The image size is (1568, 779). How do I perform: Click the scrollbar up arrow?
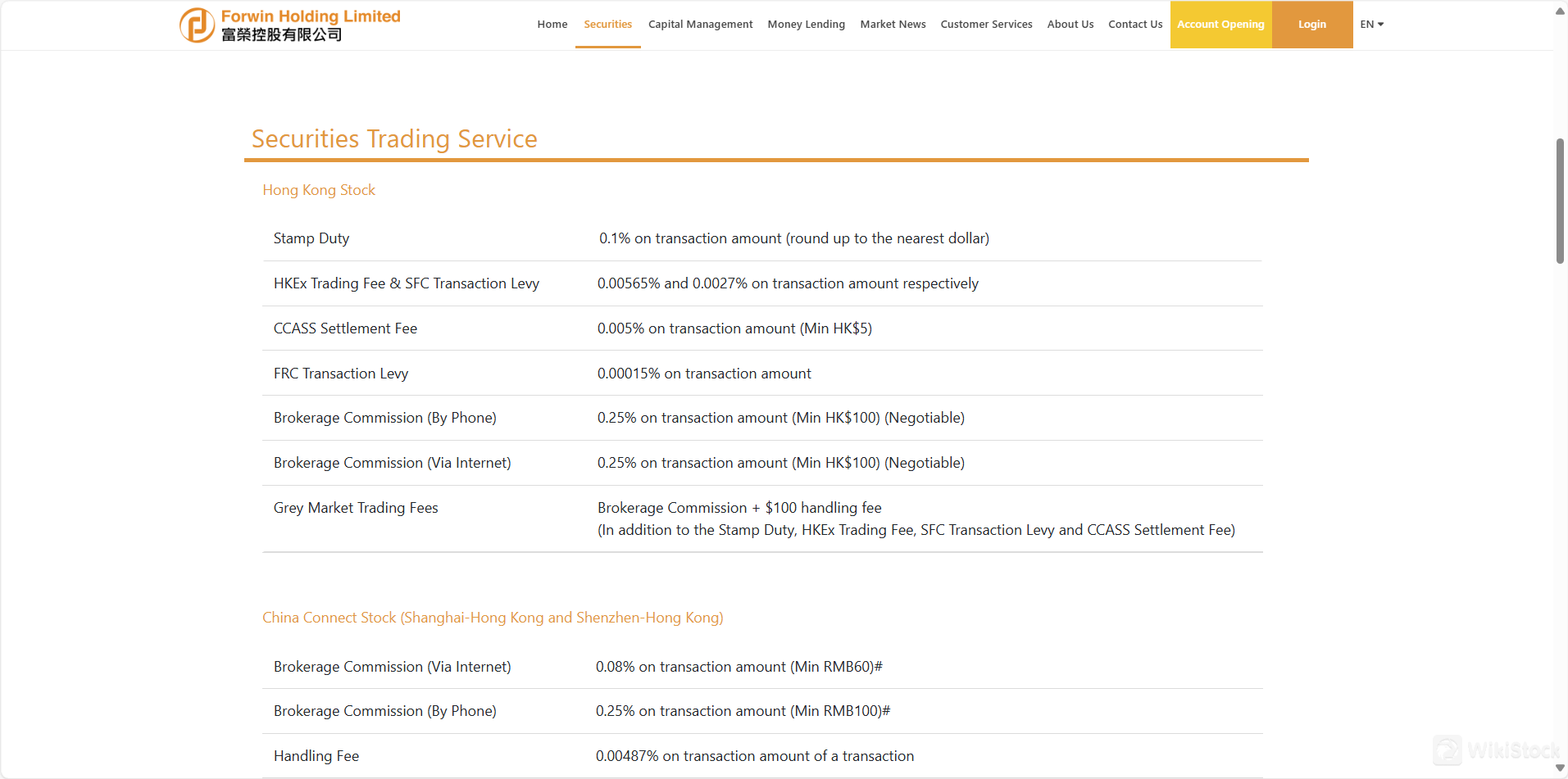[x=1558, y=11]
